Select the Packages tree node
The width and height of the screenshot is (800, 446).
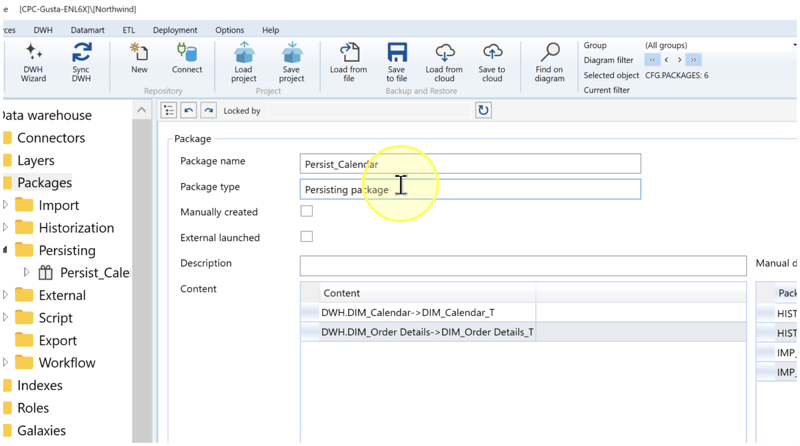click(x=44, y=183)
